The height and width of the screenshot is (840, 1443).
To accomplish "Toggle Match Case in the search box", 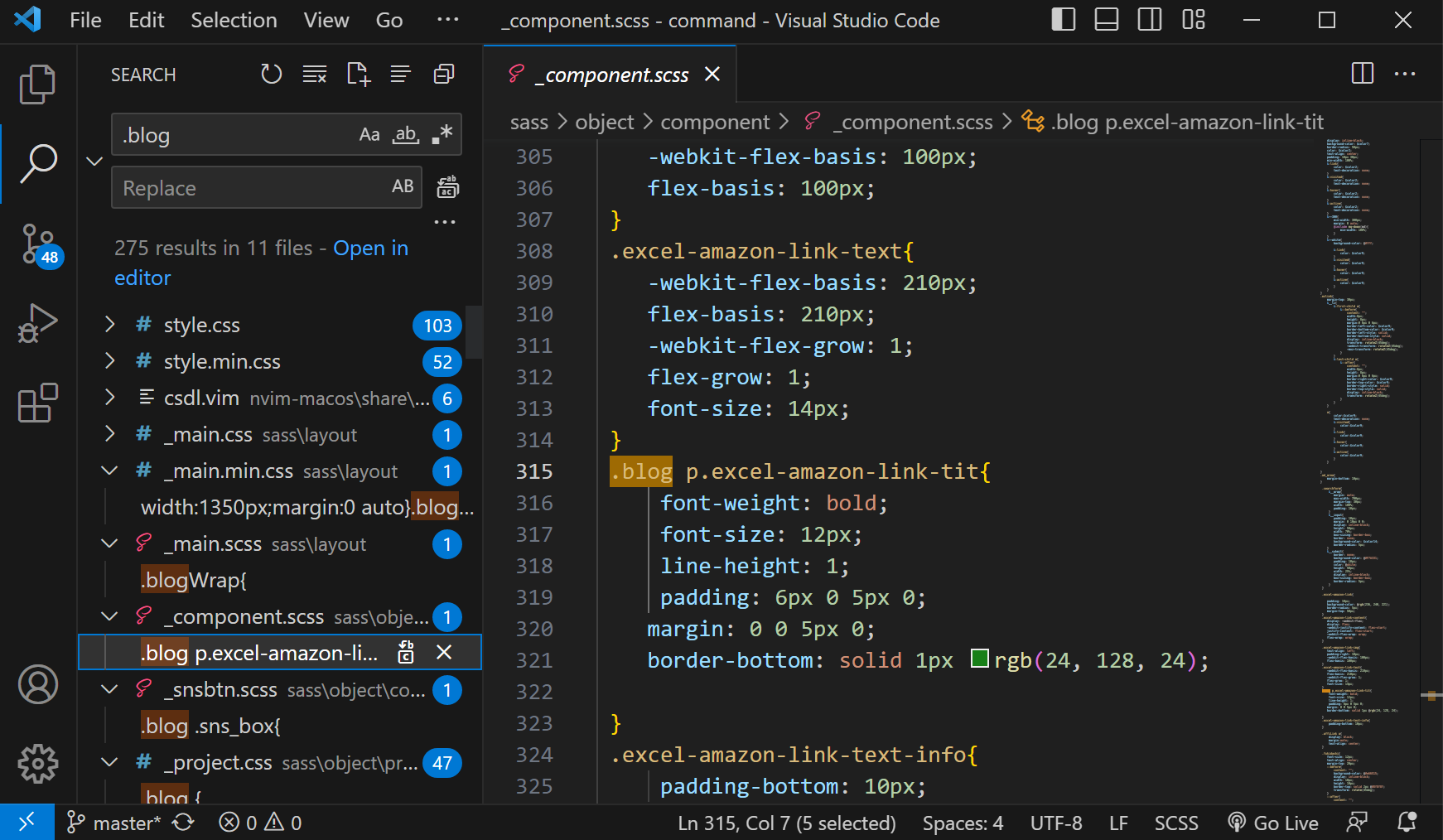I will click(x=369, y=134).
